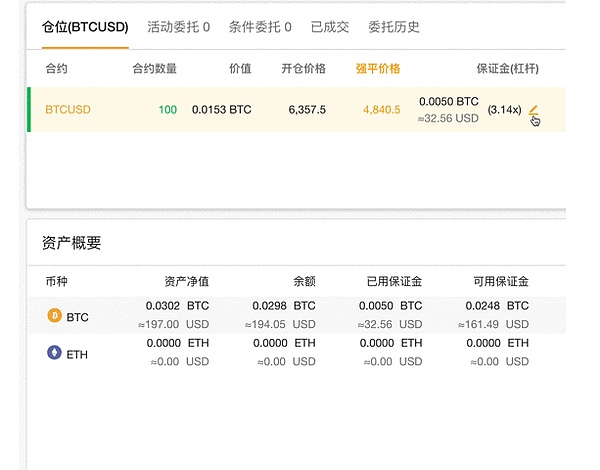Image resolution: width=600 pixels, height=470 pixels.
Task: Select the 仓位(BTCUSD) tab
Action: point(85,27)
